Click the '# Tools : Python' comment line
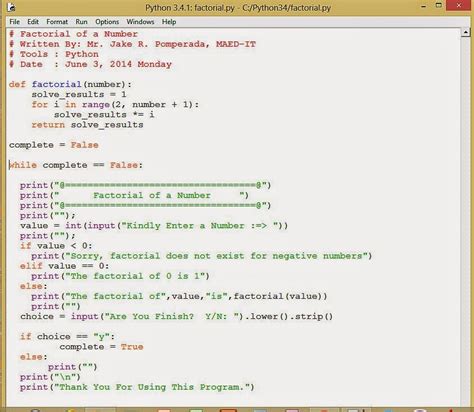 54,54
